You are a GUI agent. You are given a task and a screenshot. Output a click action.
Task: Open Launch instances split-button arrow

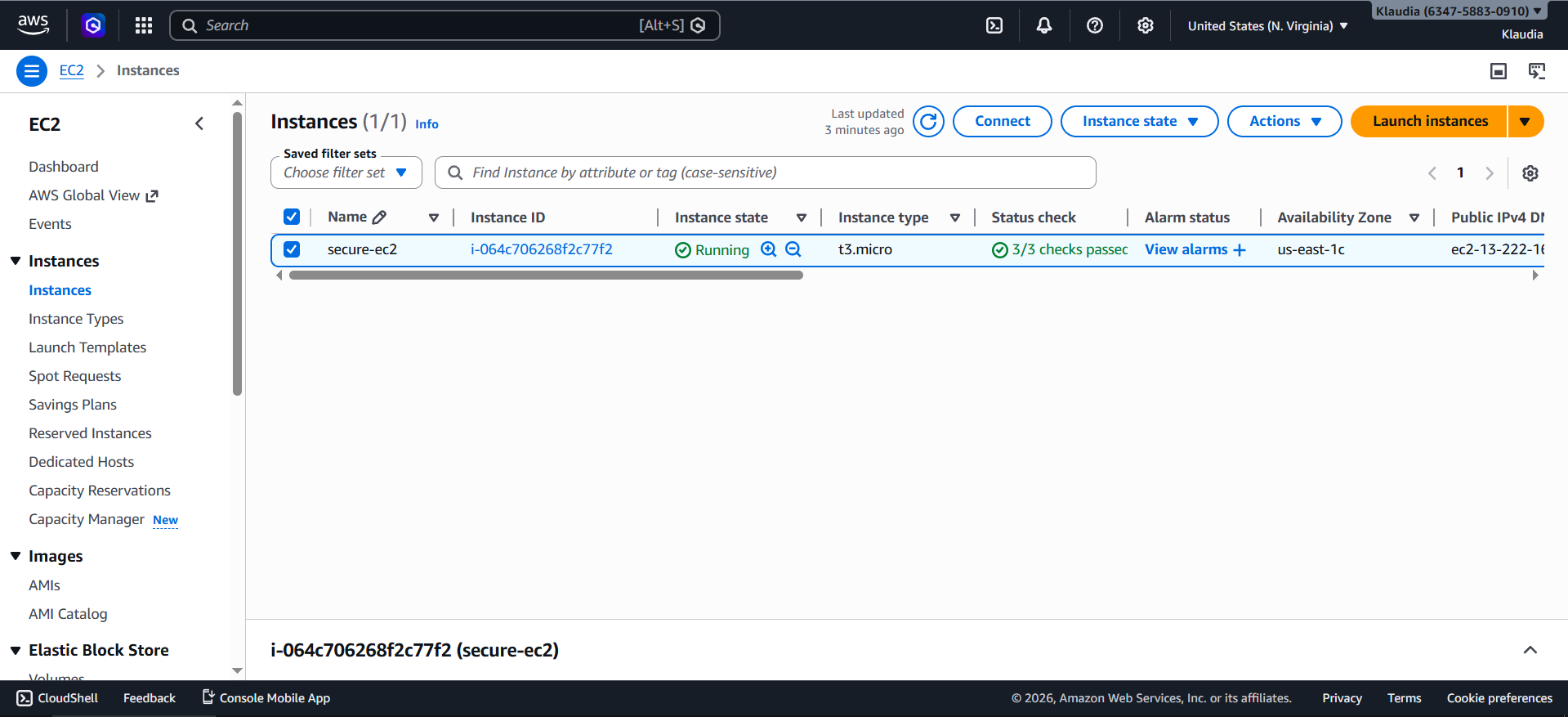[x=1526, y=122]
